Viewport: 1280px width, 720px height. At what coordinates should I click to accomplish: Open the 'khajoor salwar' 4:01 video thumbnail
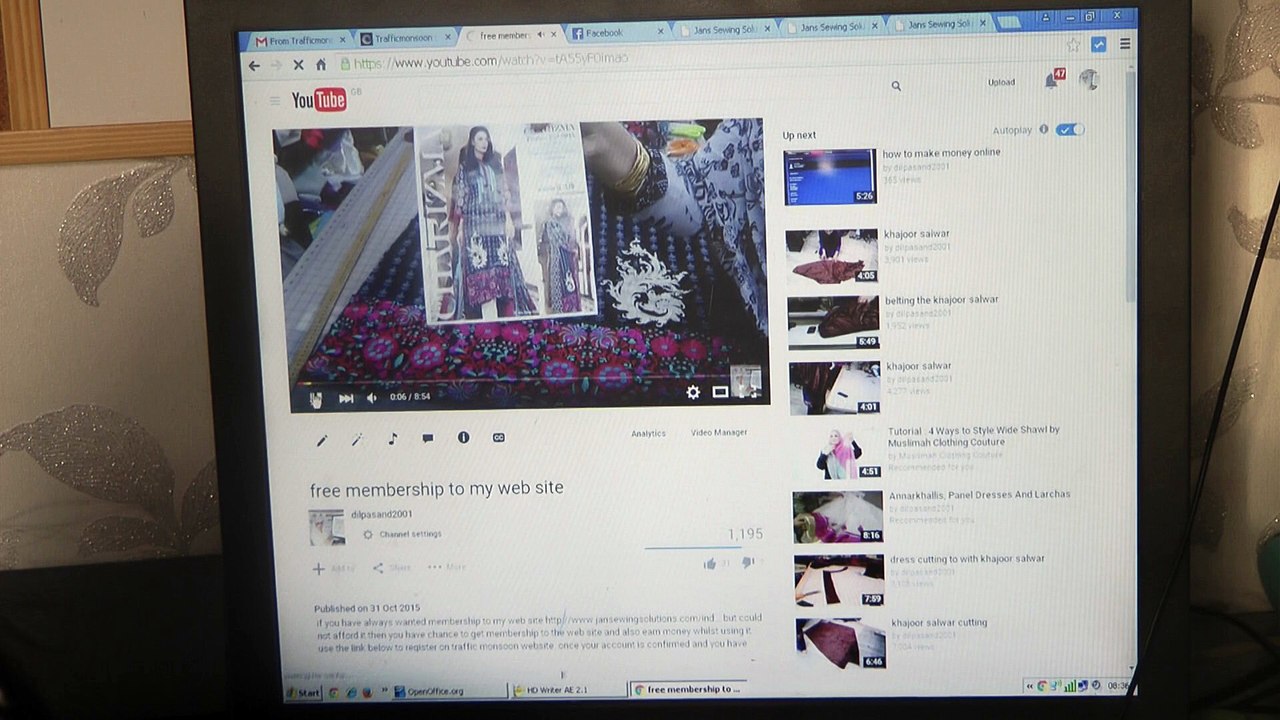(834, 388)
